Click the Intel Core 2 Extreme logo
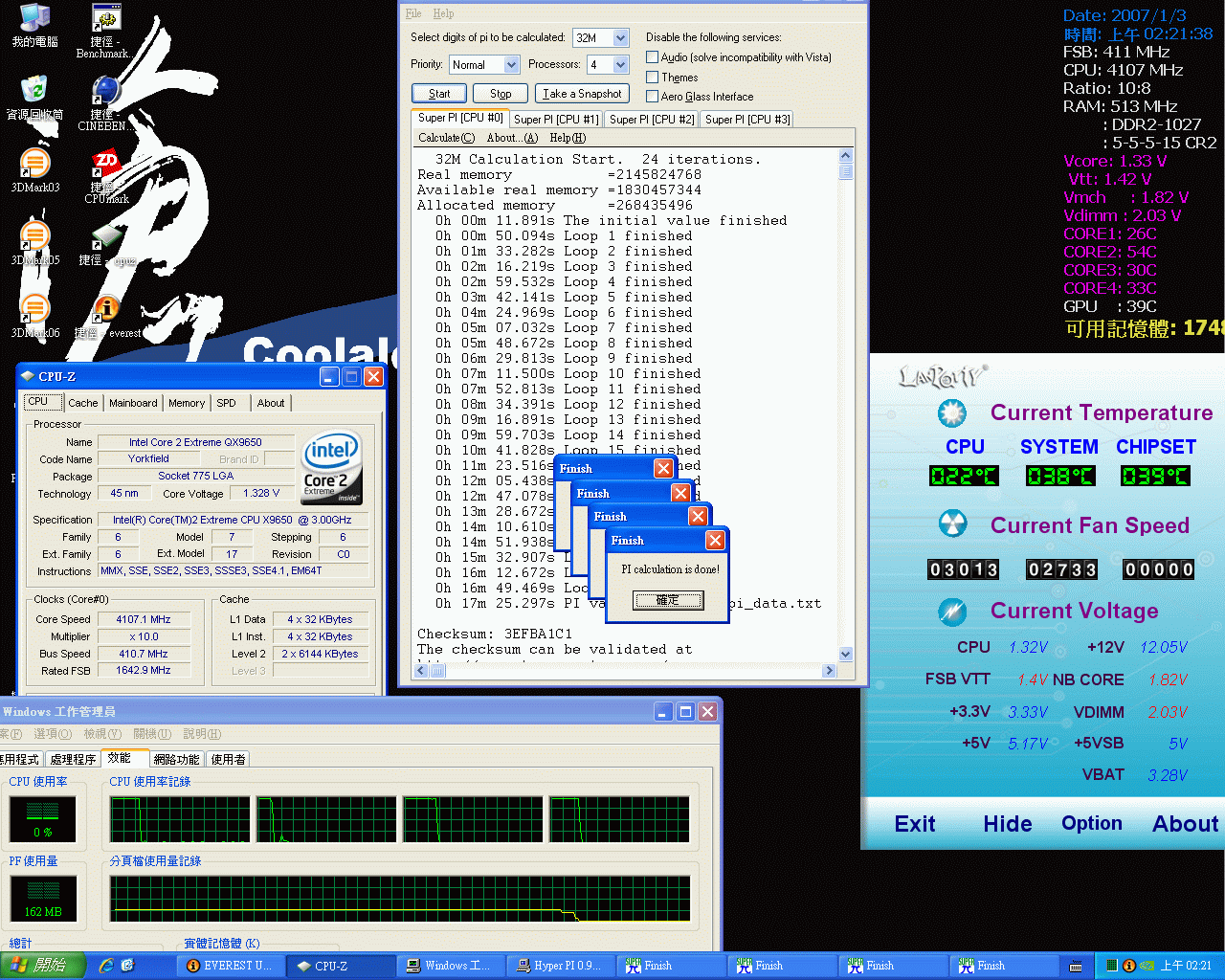Viewport: 1225px width, 980px height. point(332,468)
